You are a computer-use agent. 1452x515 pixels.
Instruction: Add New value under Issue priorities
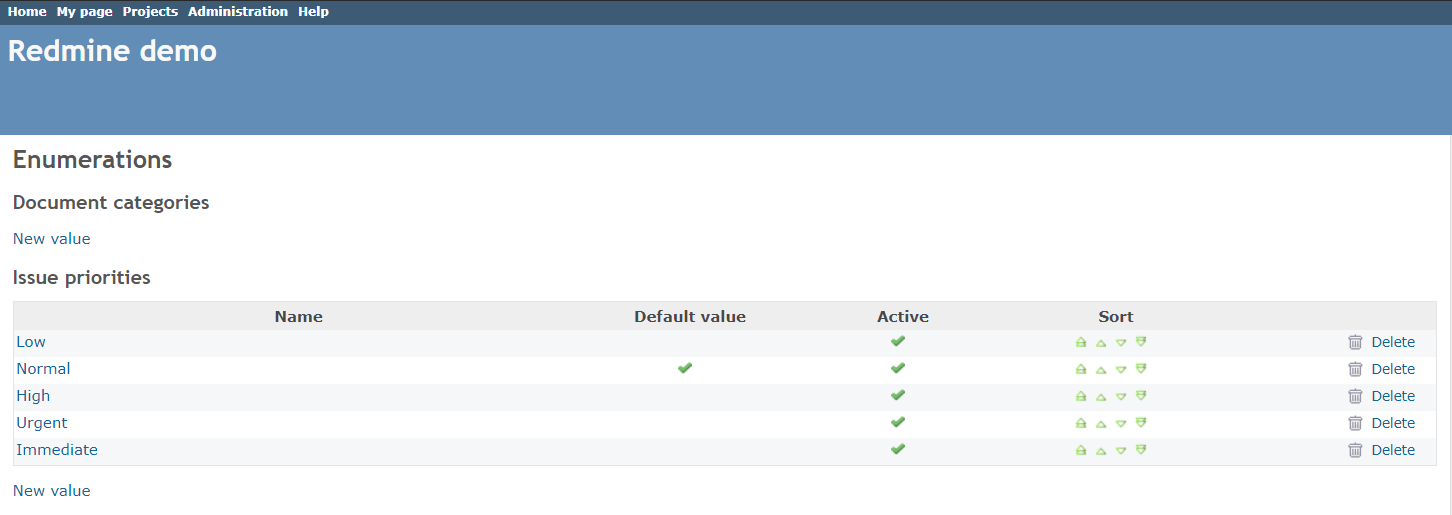click(x=52, y=491)
